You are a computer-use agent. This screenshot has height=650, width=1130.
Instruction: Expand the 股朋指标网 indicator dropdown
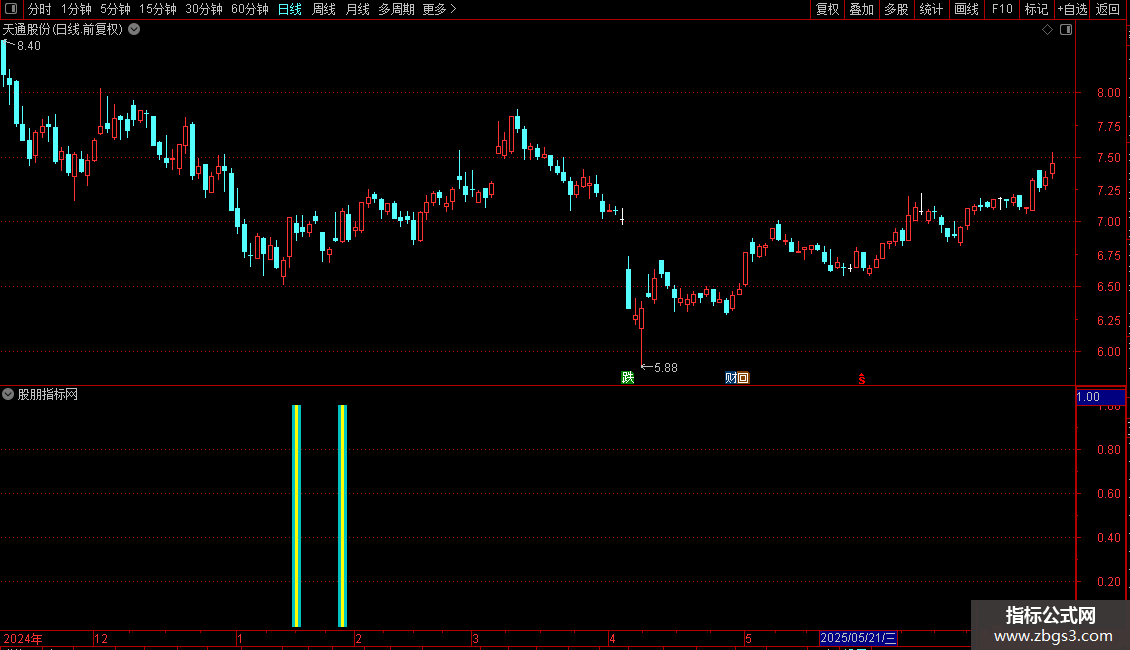(8, 394)
